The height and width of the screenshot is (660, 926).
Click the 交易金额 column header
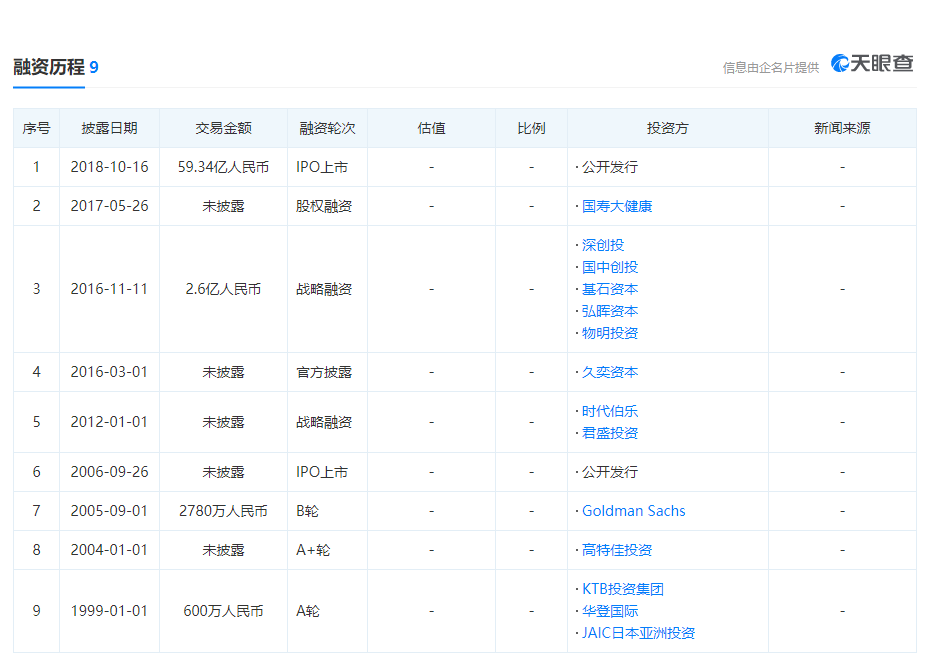223,128
